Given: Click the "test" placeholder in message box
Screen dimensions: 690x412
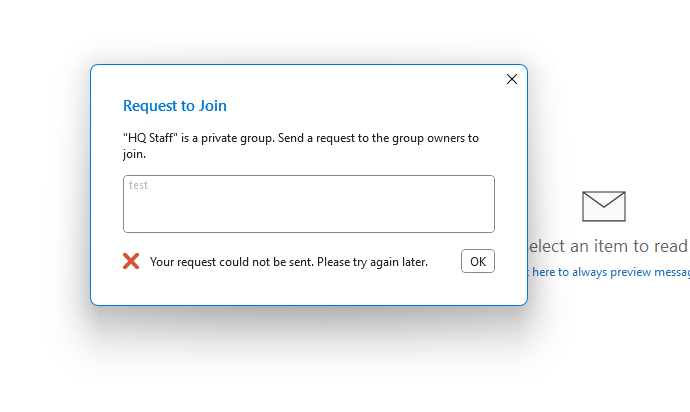Looking at the screenshot, I should pyautogui.click(x=138, y=185).
